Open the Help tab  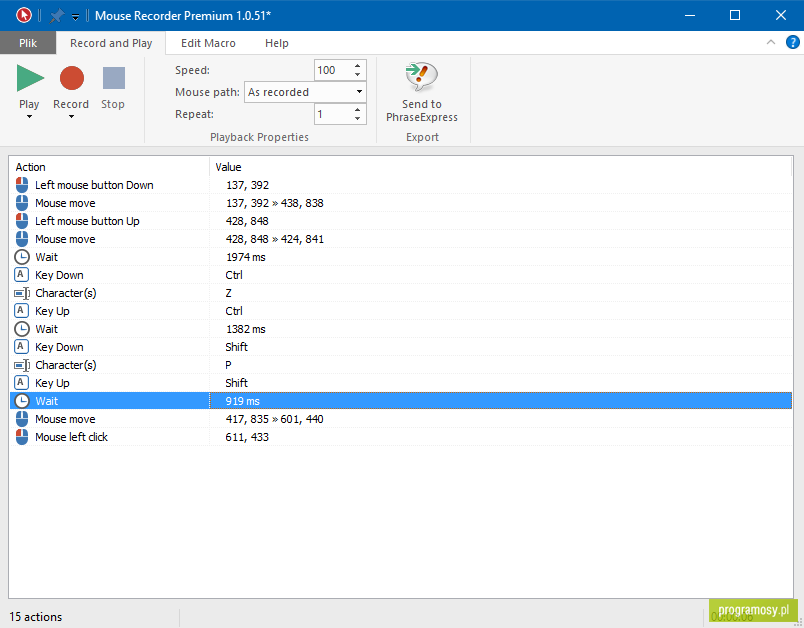[277, 43]
